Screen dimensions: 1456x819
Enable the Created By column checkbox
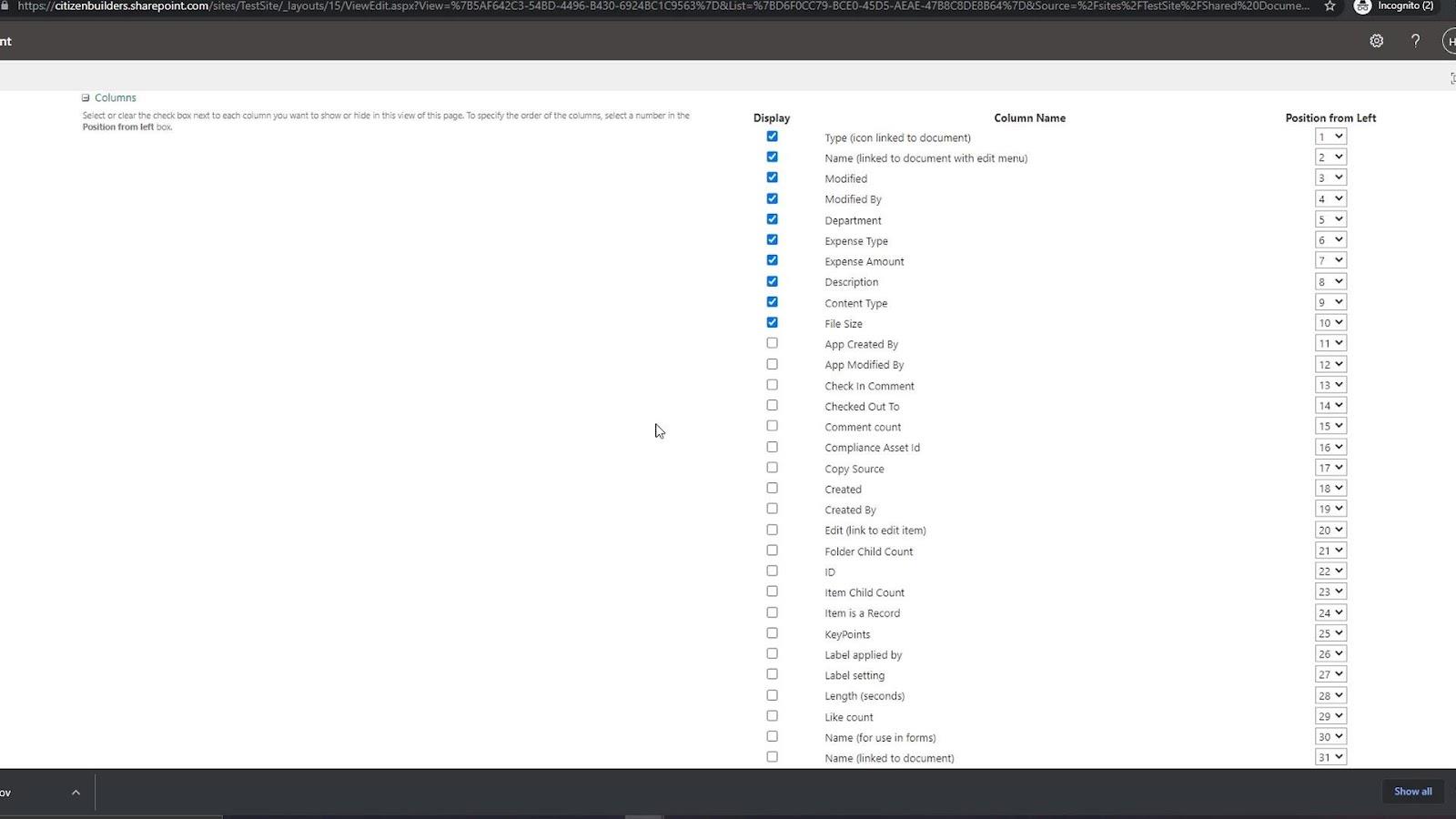pos(772,509)
